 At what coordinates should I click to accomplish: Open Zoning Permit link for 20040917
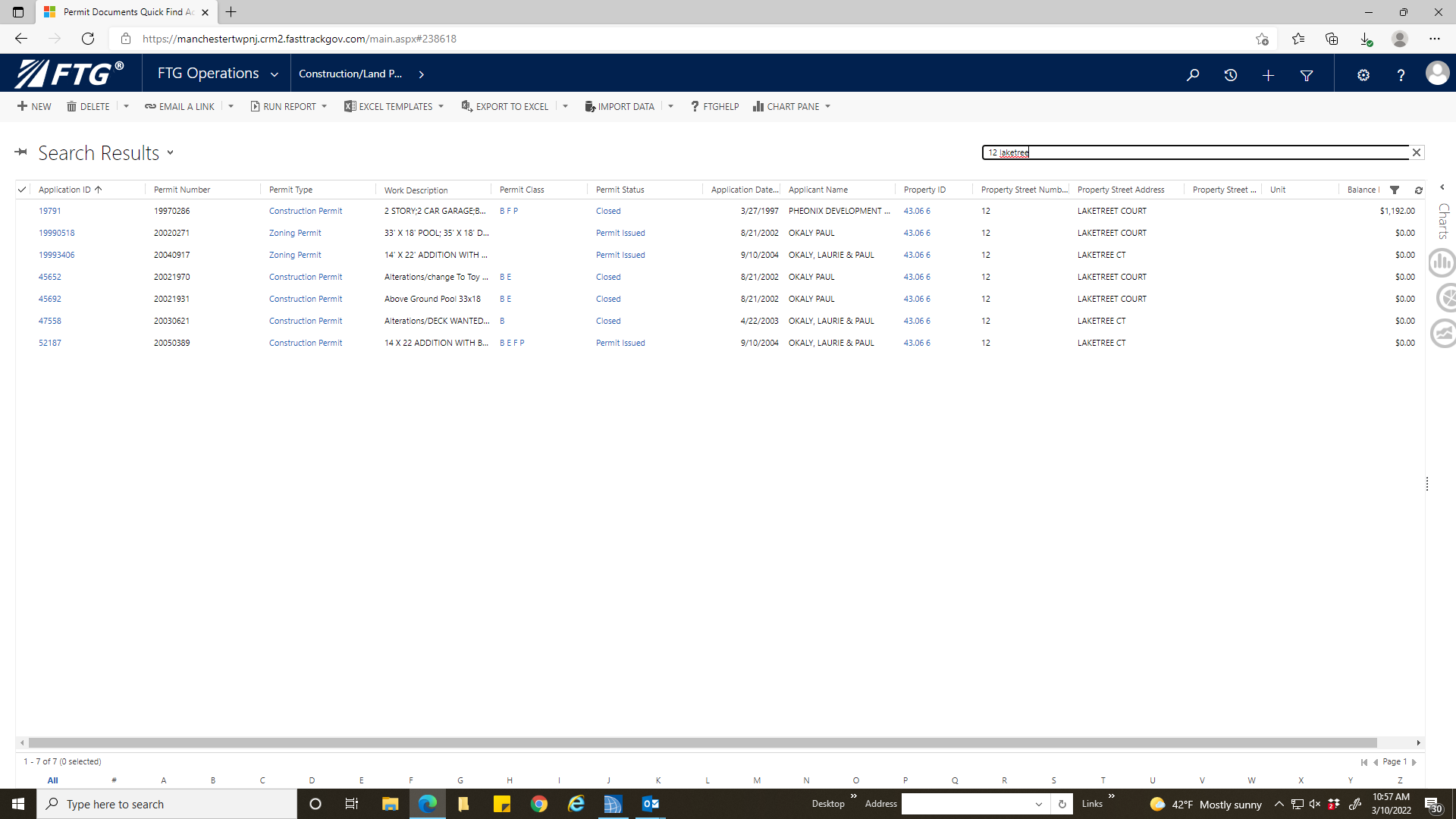tap(295, 256)
